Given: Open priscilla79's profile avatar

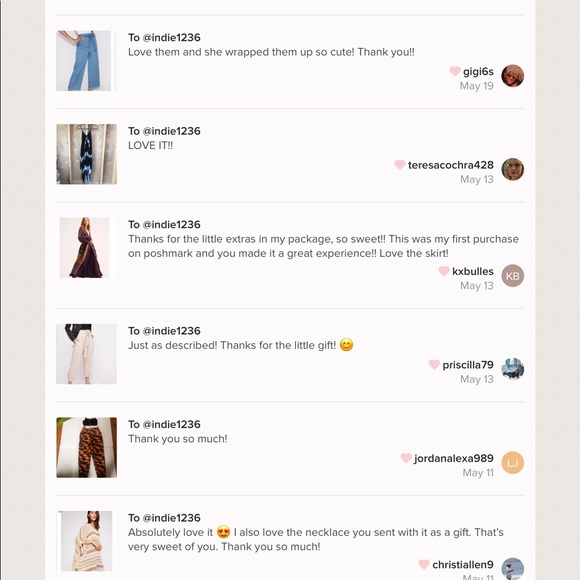Looking at the screenshot, I should pyautogui.click(x=512, y=369).
